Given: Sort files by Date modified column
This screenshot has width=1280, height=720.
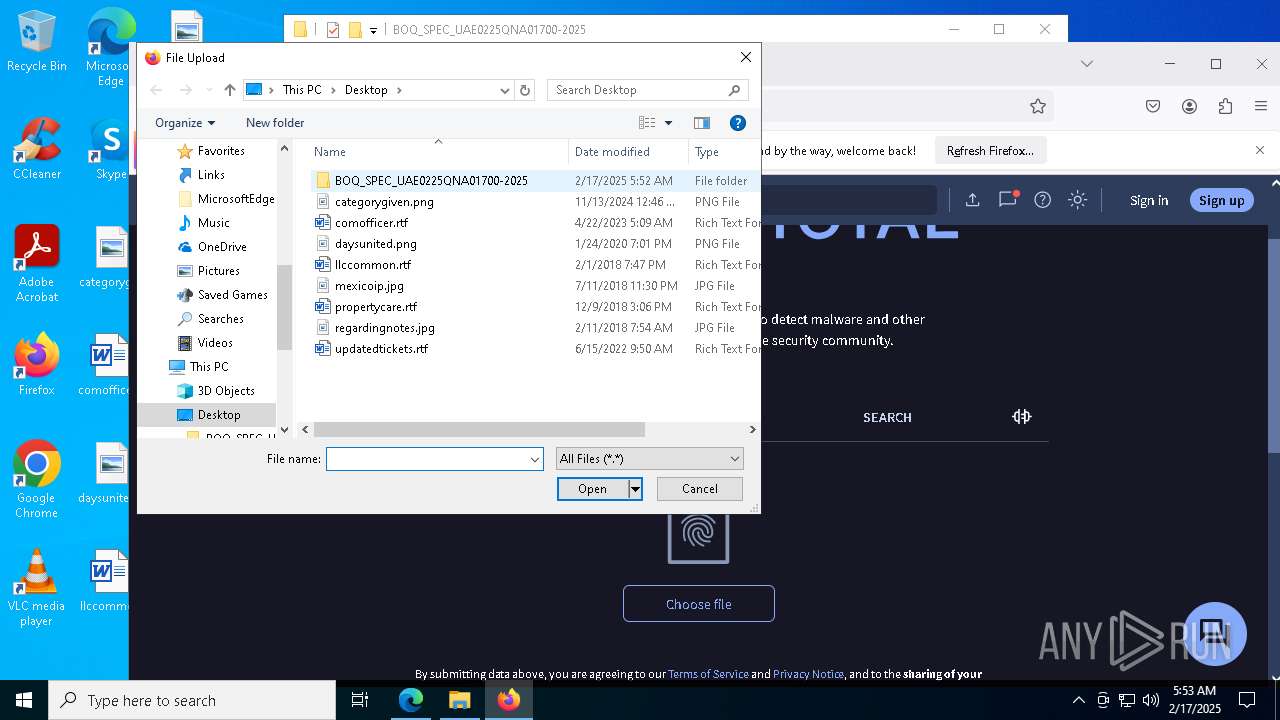Looking at the screenshot, I should [x=628, y=152].
